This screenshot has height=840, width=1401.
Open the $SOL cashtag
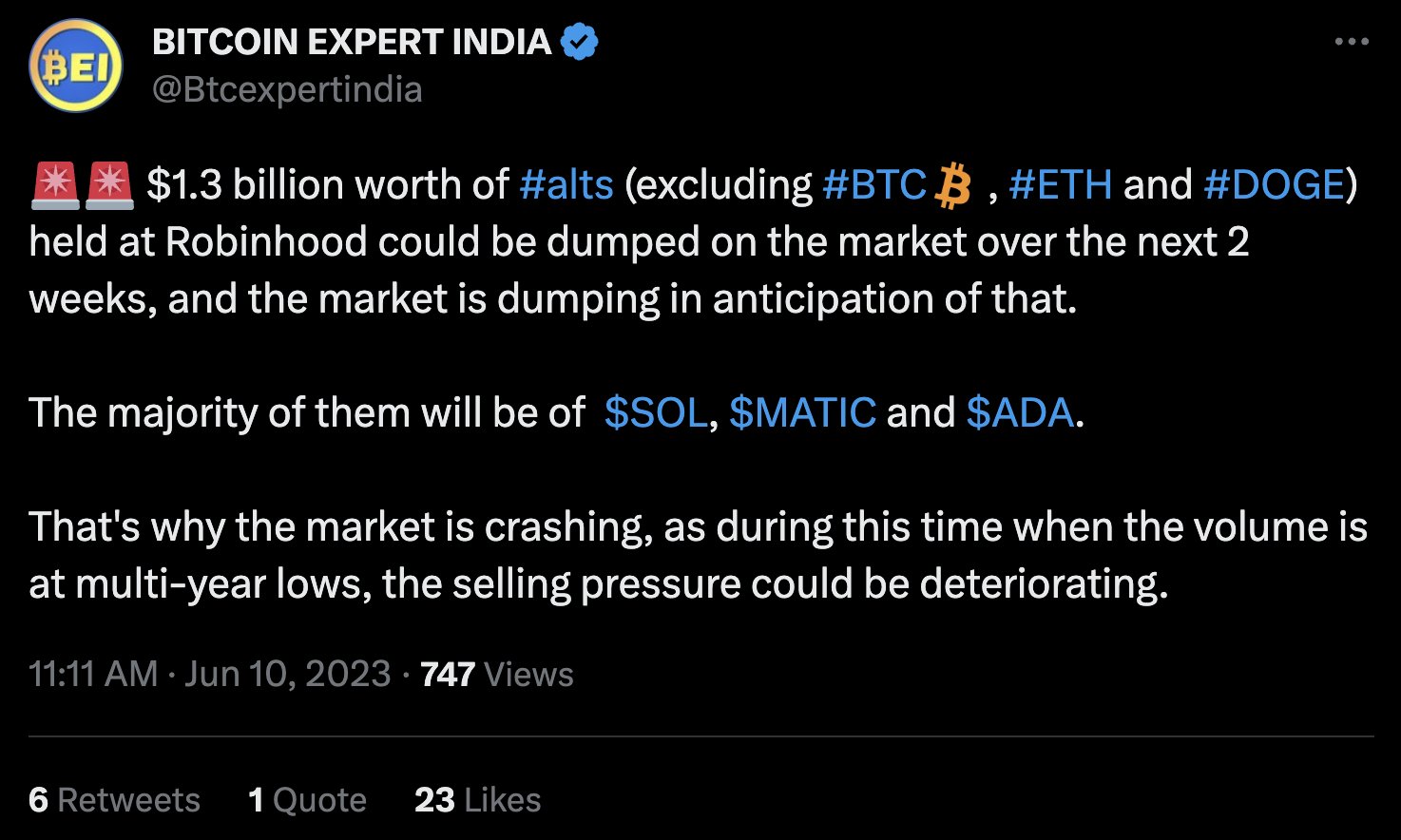656,412
